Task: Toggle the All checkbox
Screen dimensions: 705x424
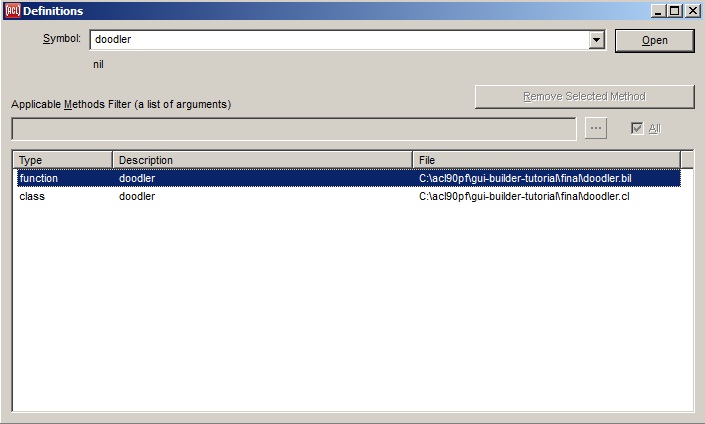Action: pos(636,129)
